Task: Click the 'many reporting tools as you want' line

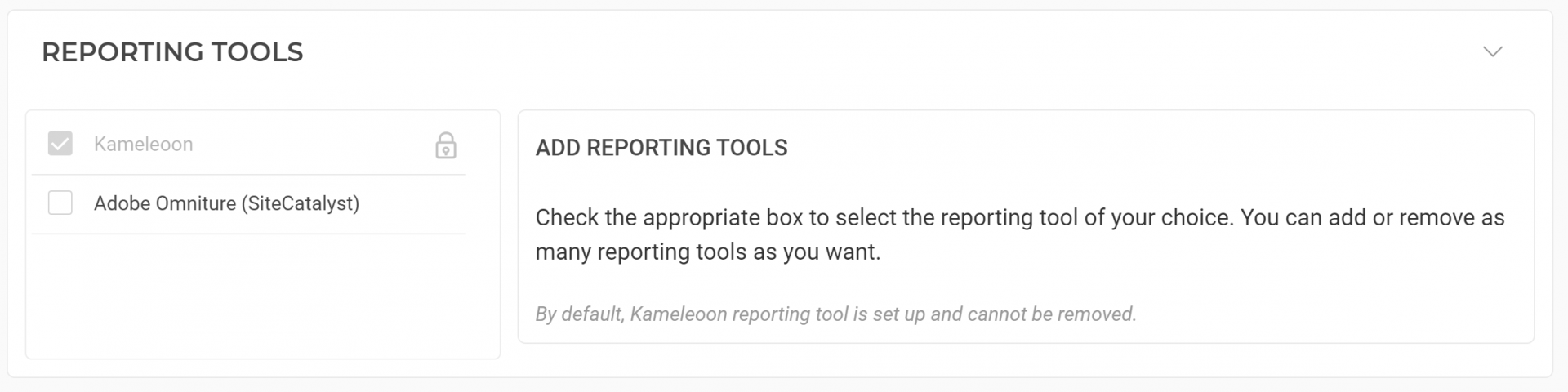Action: pyautogui.click(x=708, y=252)
